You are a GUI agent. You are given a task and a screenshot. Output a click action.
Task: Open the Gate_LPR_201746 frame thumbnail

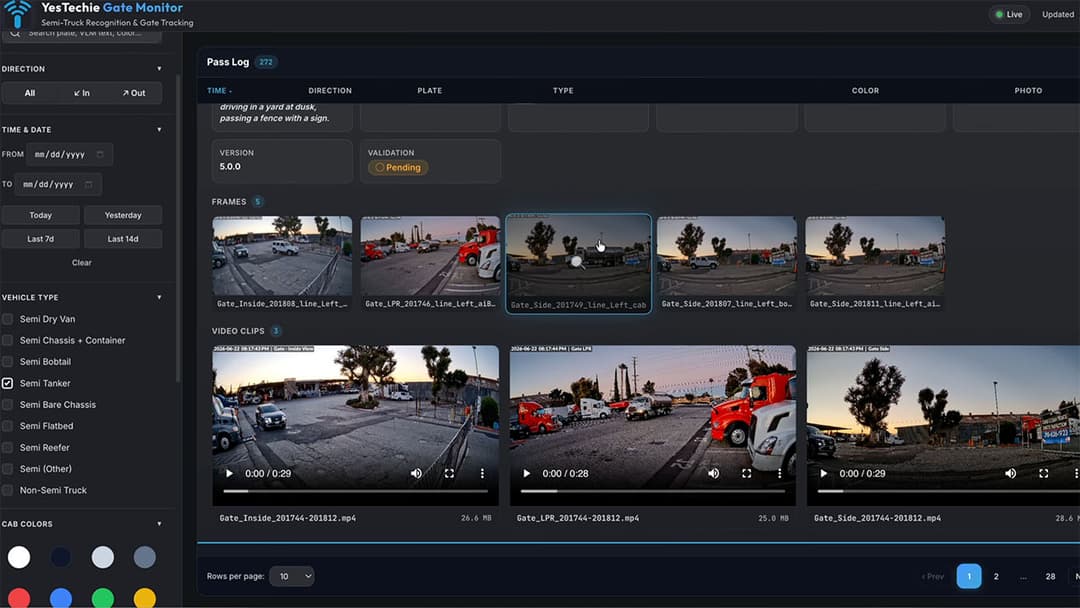point(430,263)
